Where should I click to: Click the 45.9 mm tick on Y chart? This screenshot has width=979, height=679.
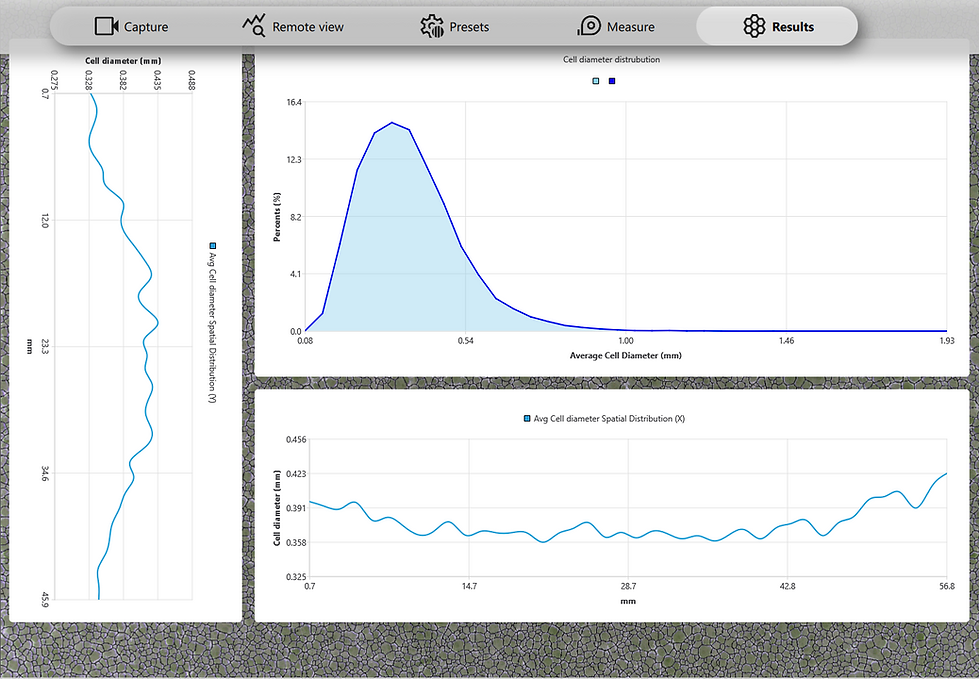coord(44,600)
